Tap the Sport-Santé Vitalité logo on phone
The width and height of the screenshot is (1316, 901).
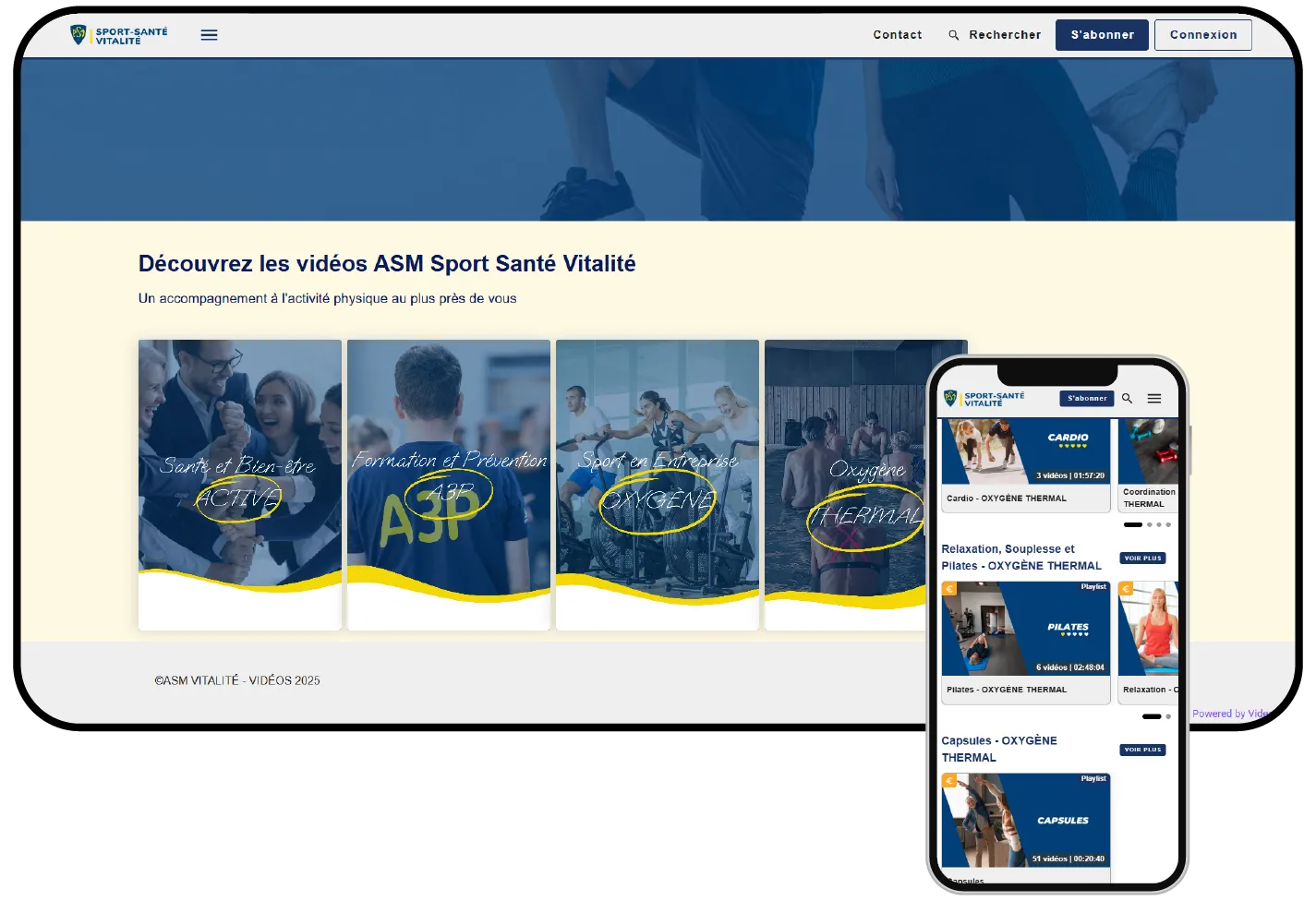(984, 399)
